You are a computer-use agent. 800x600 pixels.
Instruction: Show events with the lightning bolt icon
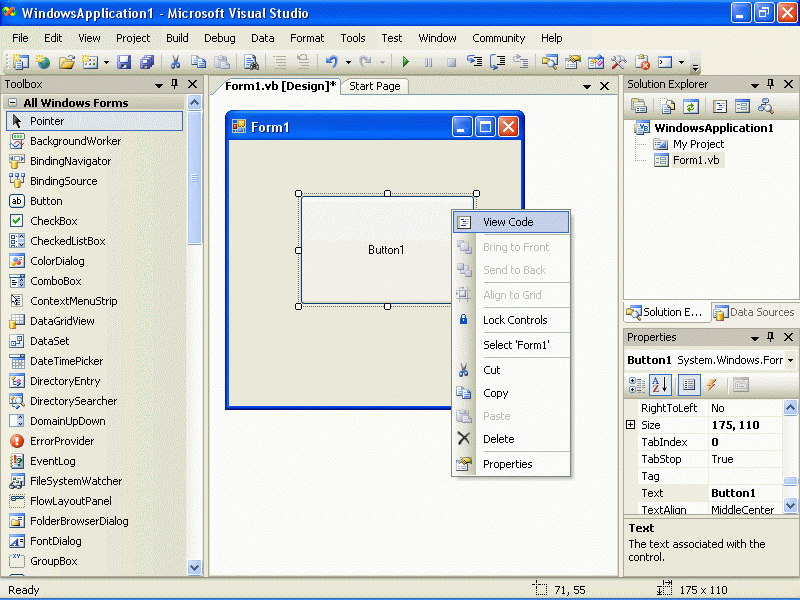coord(712,385)
